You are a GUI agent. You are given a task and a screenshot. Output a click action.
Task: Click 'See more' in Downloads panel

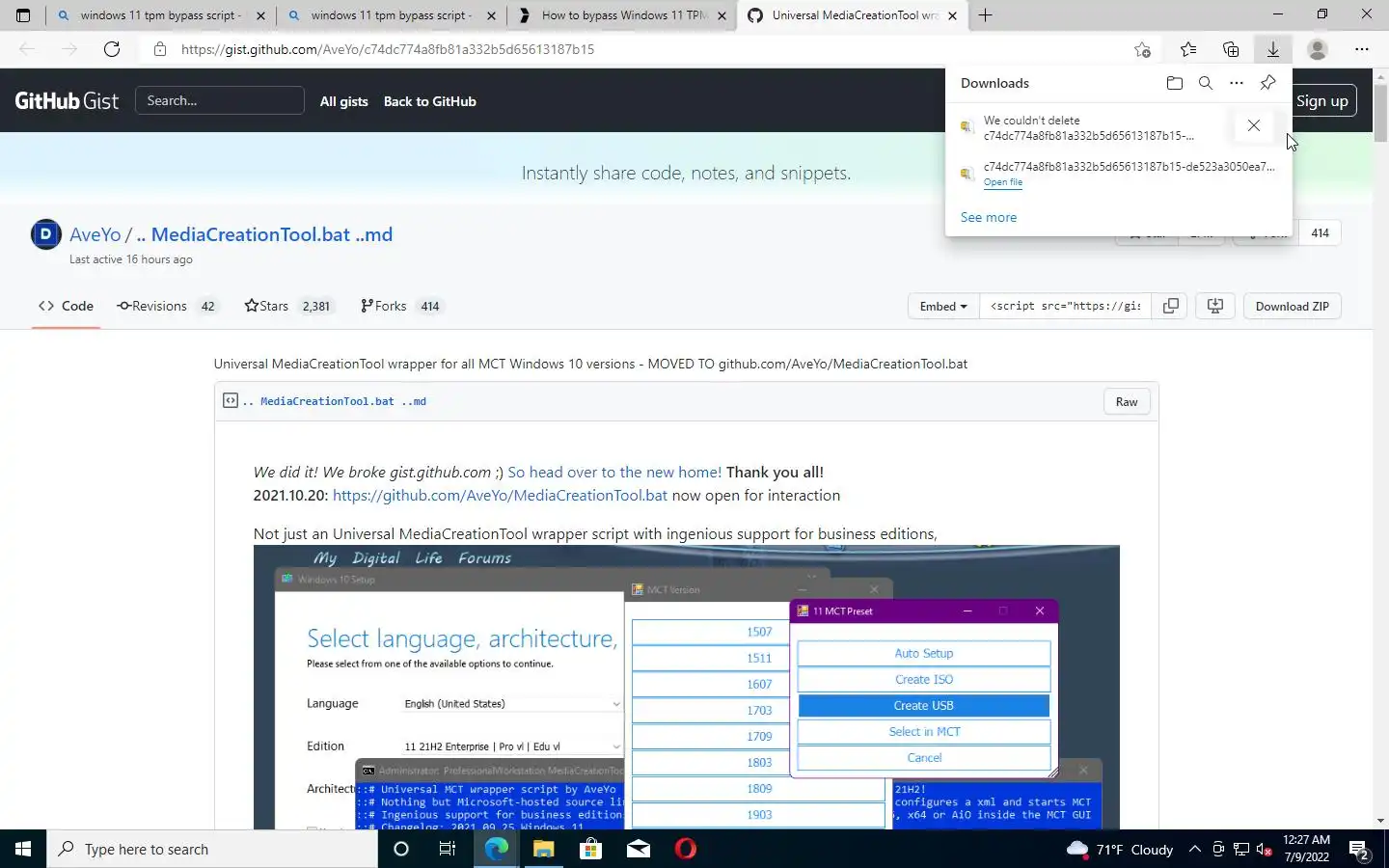tap(989, 217)
